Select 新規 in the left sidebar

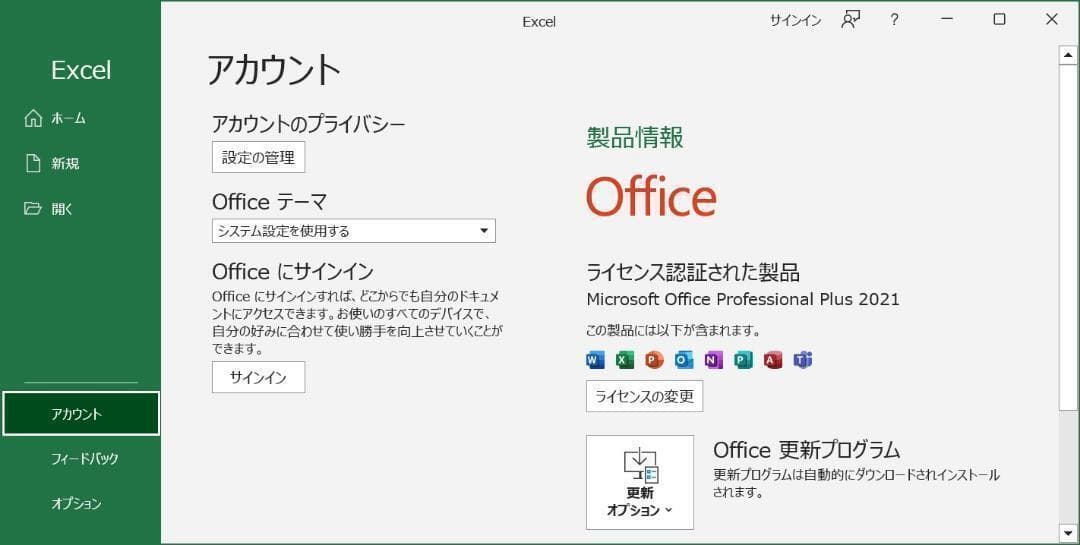tap(65, 164)
